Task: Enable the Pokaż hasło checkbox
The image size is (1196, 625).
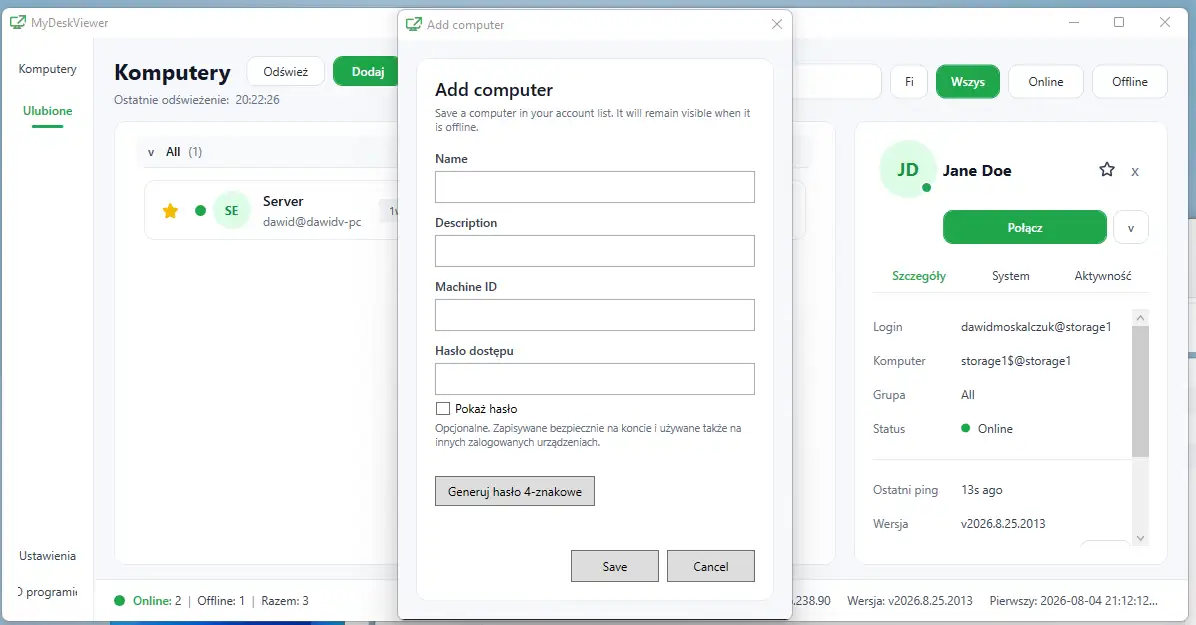Action: [442, 408]
